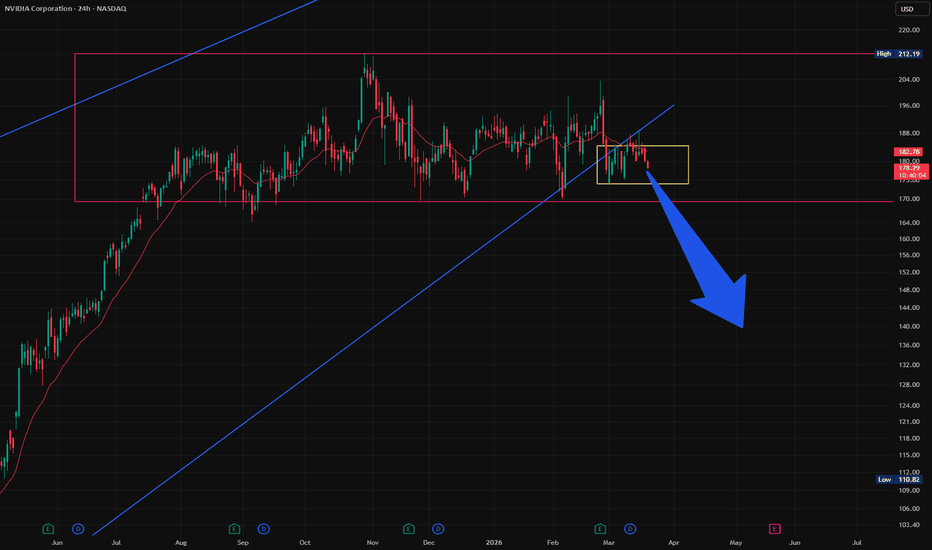Image resolution: width=932 pixels, height=550 pixels.
Task: Click the green earnings E marker near Mar
Action: 601,527
